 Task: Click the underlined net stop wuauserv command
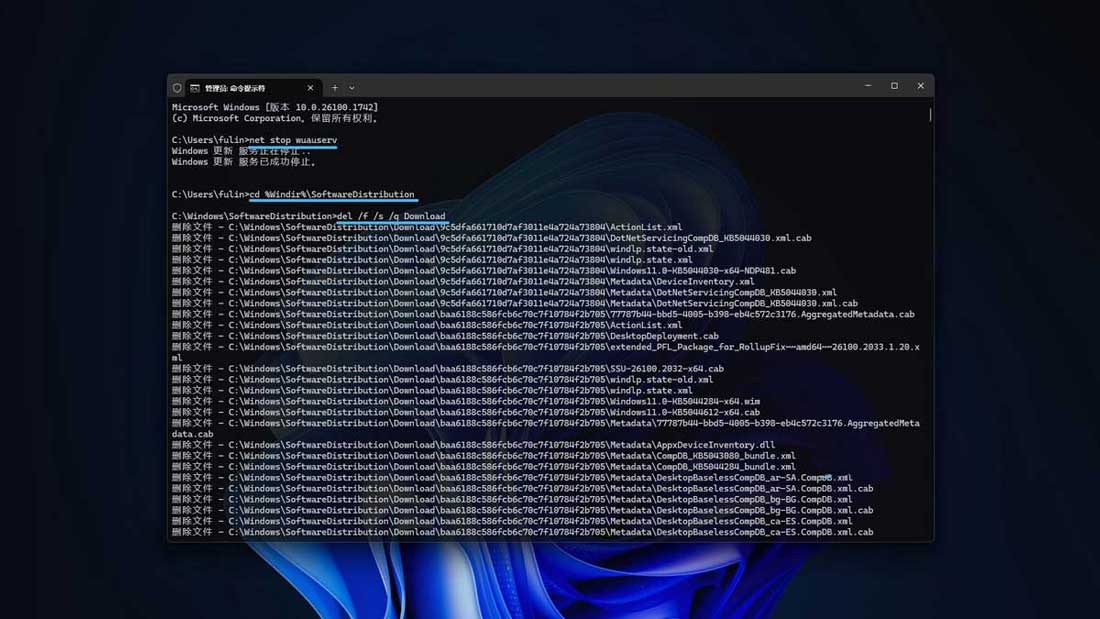point(295,140)
